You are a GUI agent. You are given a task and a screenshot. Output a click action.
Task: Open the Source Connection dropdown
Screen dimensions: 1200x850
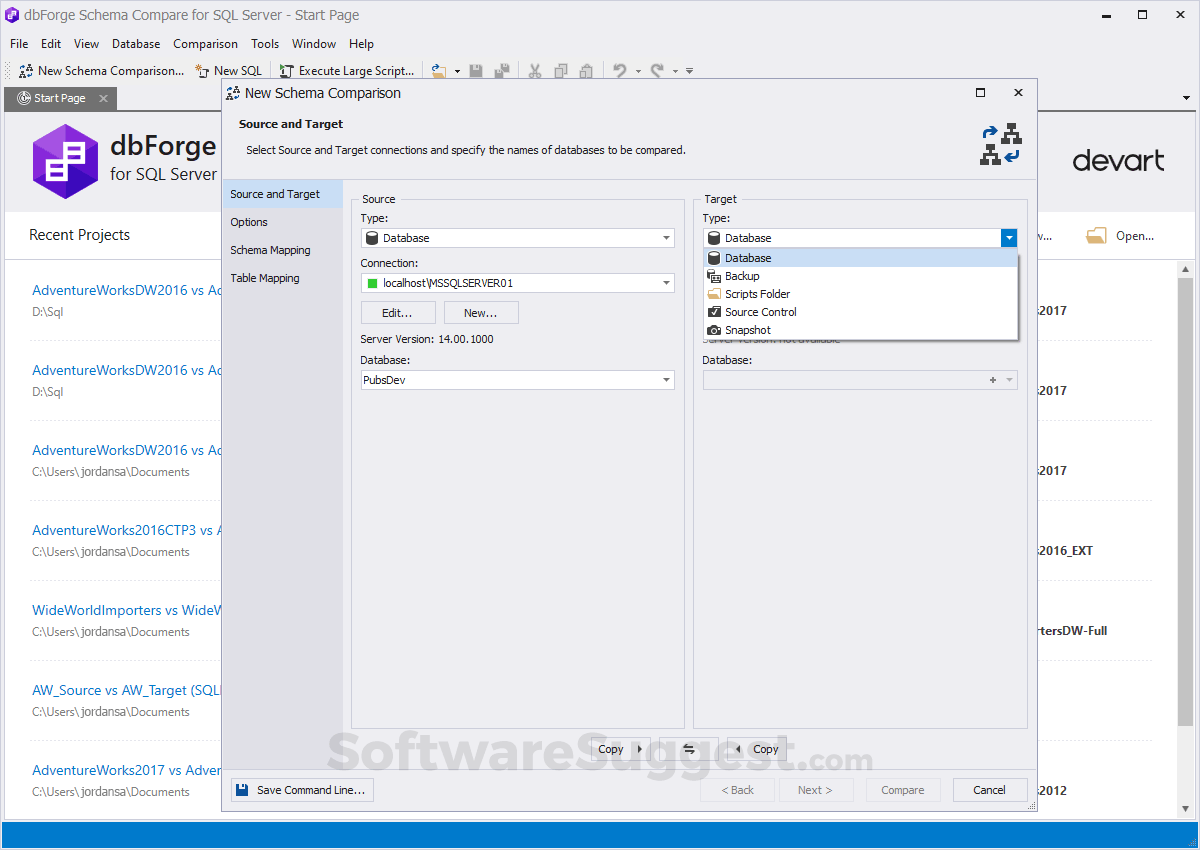tap(666, 282)
